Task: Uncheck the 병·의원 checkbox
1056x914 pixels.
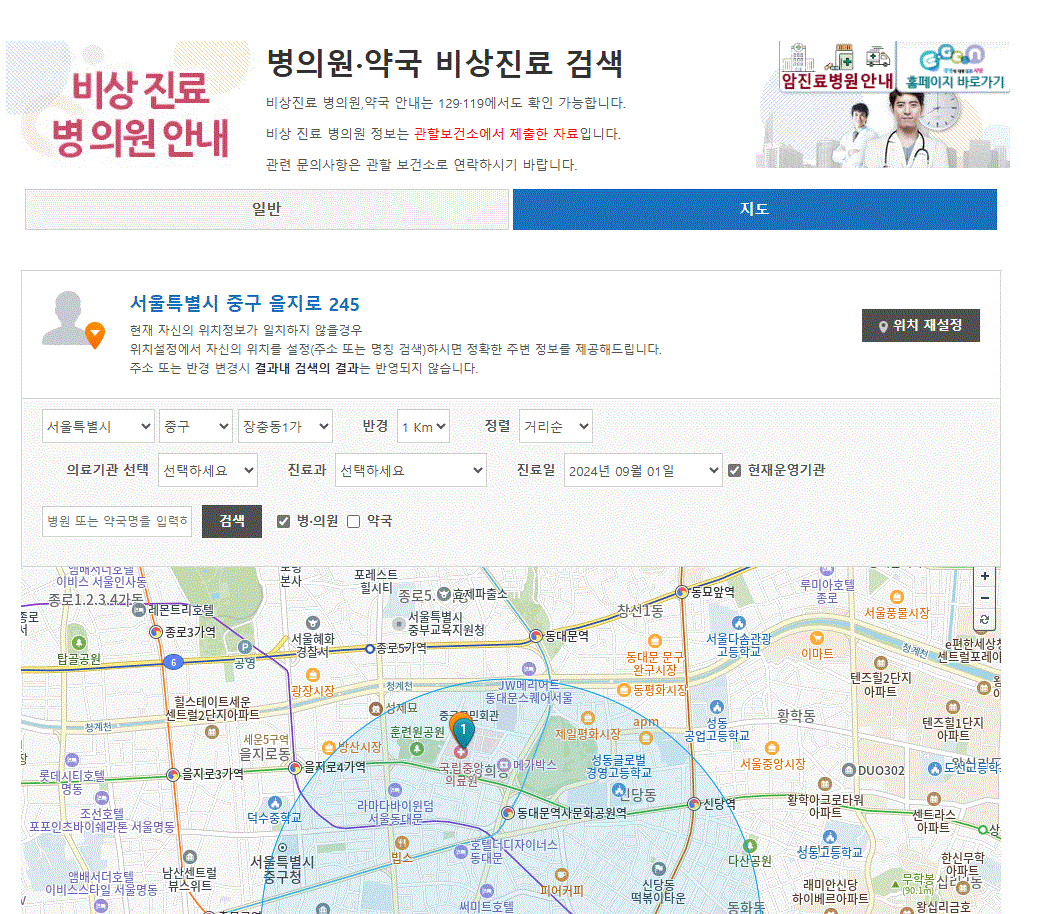Action: tap(284, 521)
